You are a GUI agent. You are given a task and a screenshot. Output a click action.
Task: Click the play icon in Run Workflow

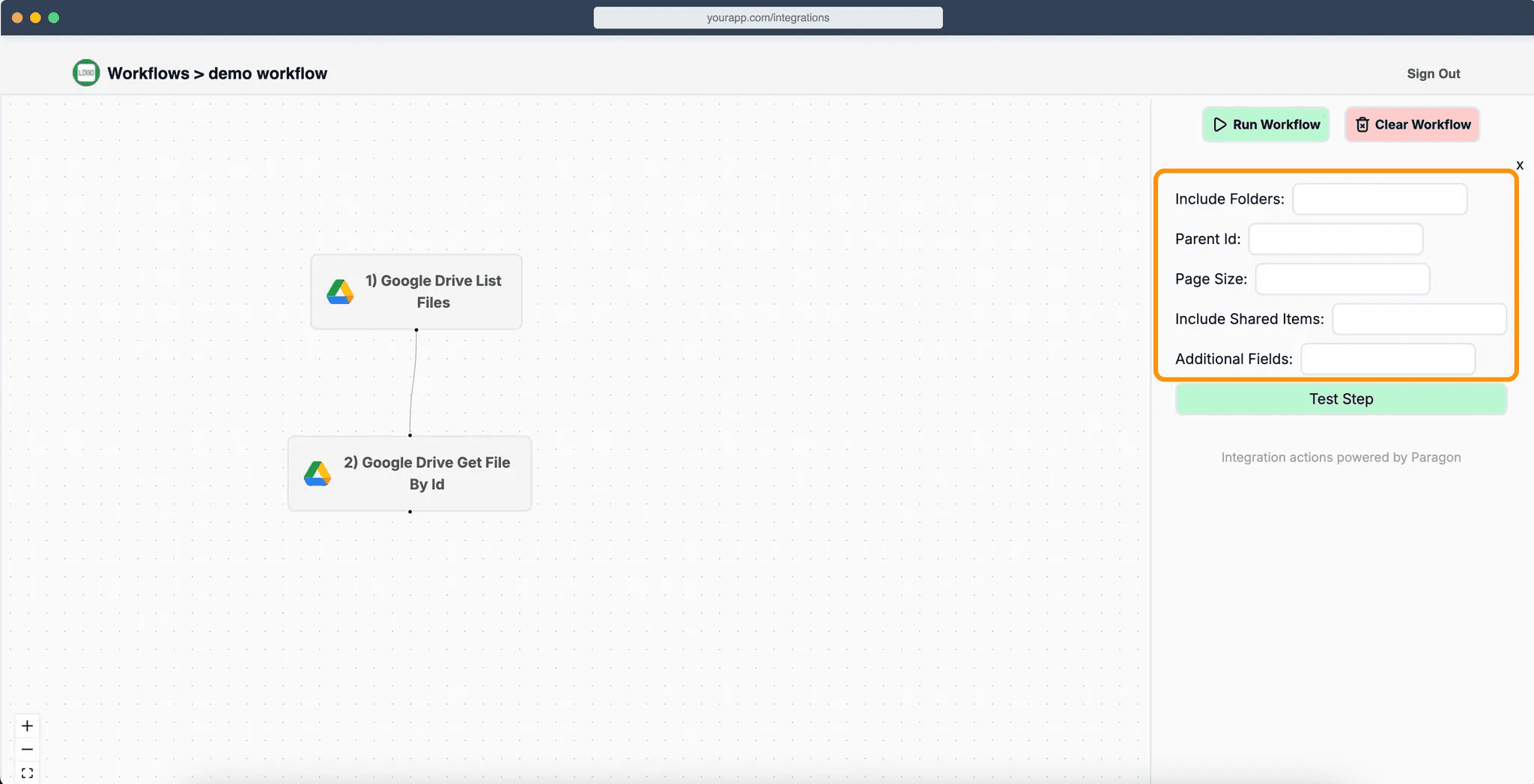pyautogui.click(x=1219, y=124)
